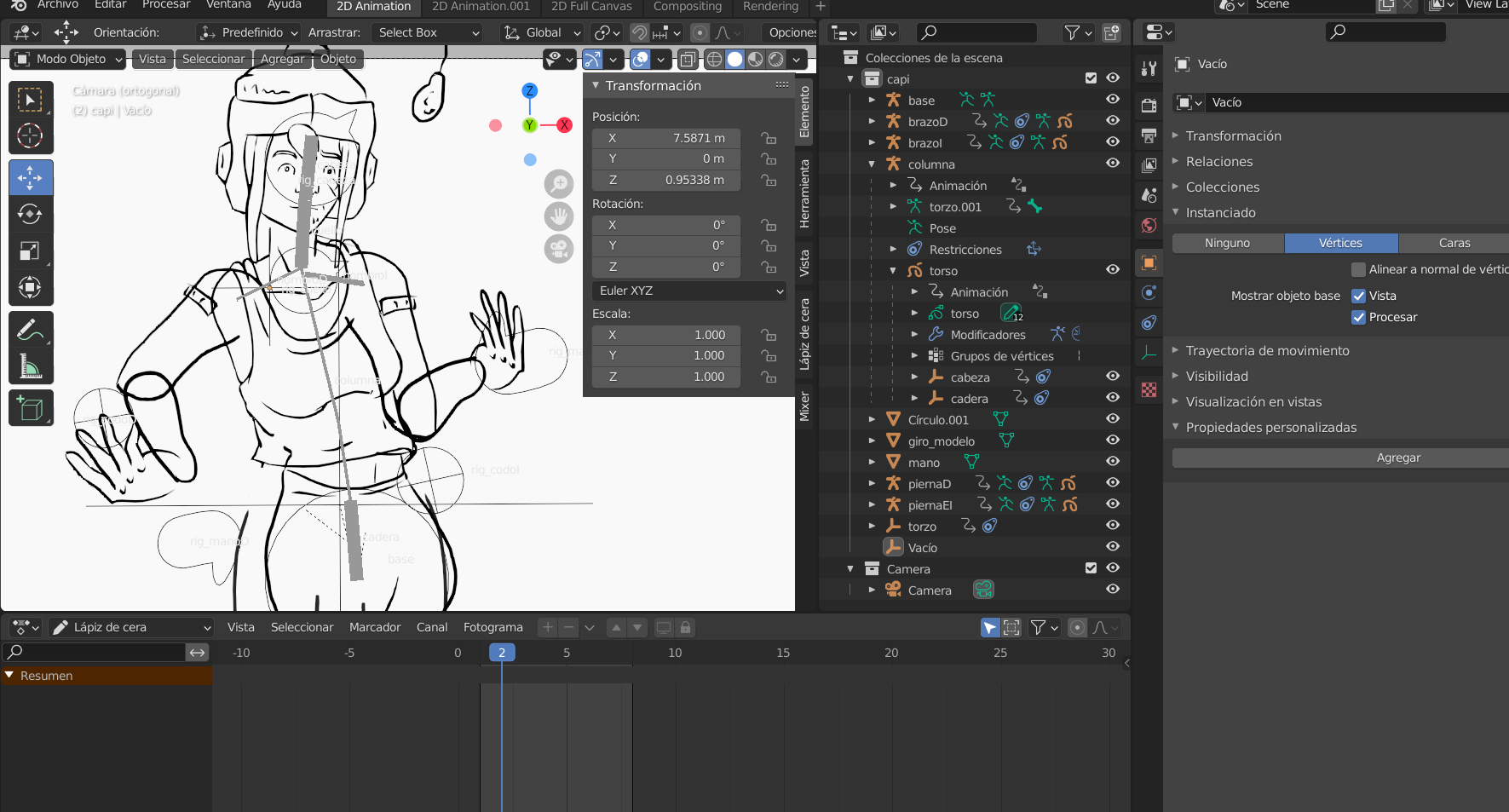Image resolution: width=1509 pixels, height=812 pixels.
Task: Select the Rotate tool
Action: pyautogui.click(x=31, y=214)
